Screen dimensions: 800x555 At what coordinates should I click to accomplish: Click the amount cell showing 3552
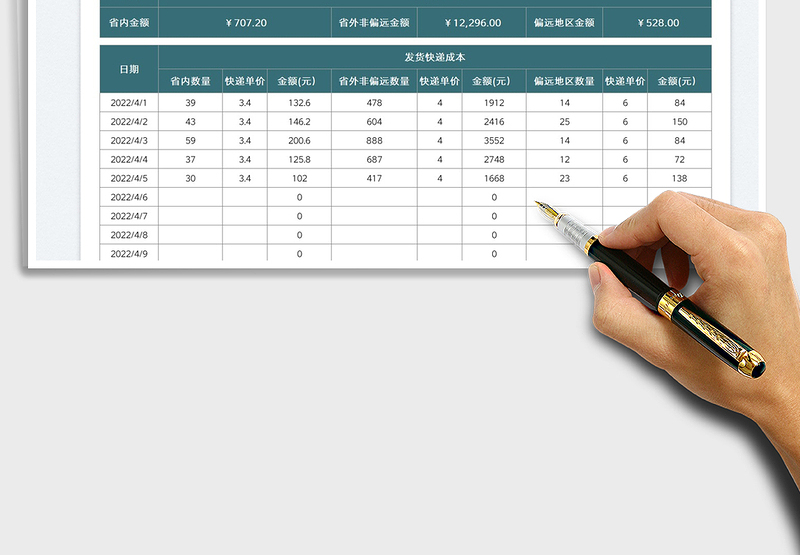point(494,140)
